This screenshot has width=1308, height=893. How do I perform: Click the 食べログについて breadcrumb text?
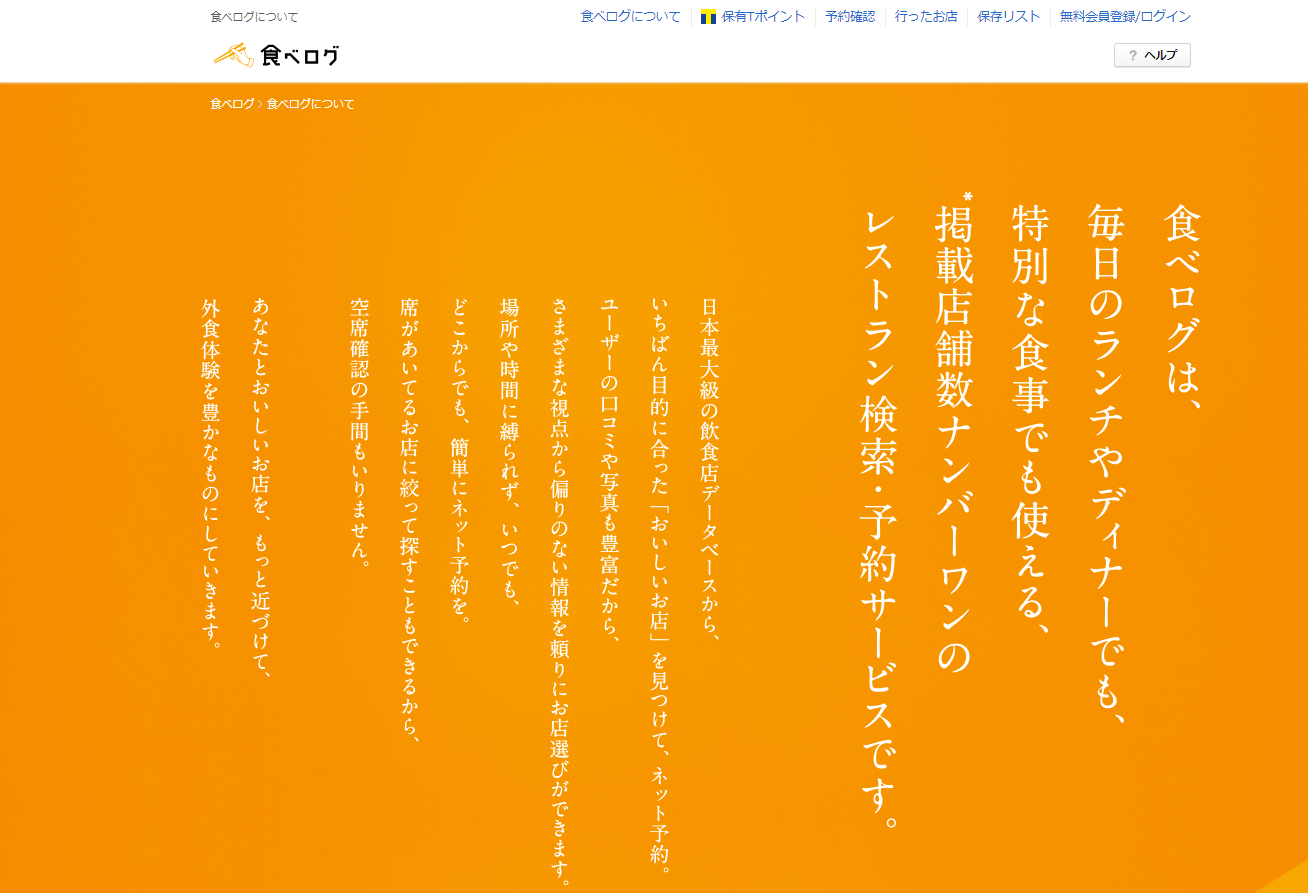pos(310,104)
